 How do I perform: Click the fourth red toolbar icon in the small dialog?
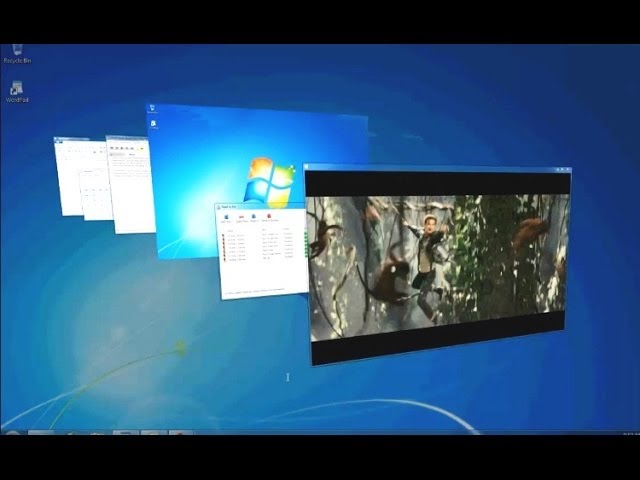[x=268, y=217]
